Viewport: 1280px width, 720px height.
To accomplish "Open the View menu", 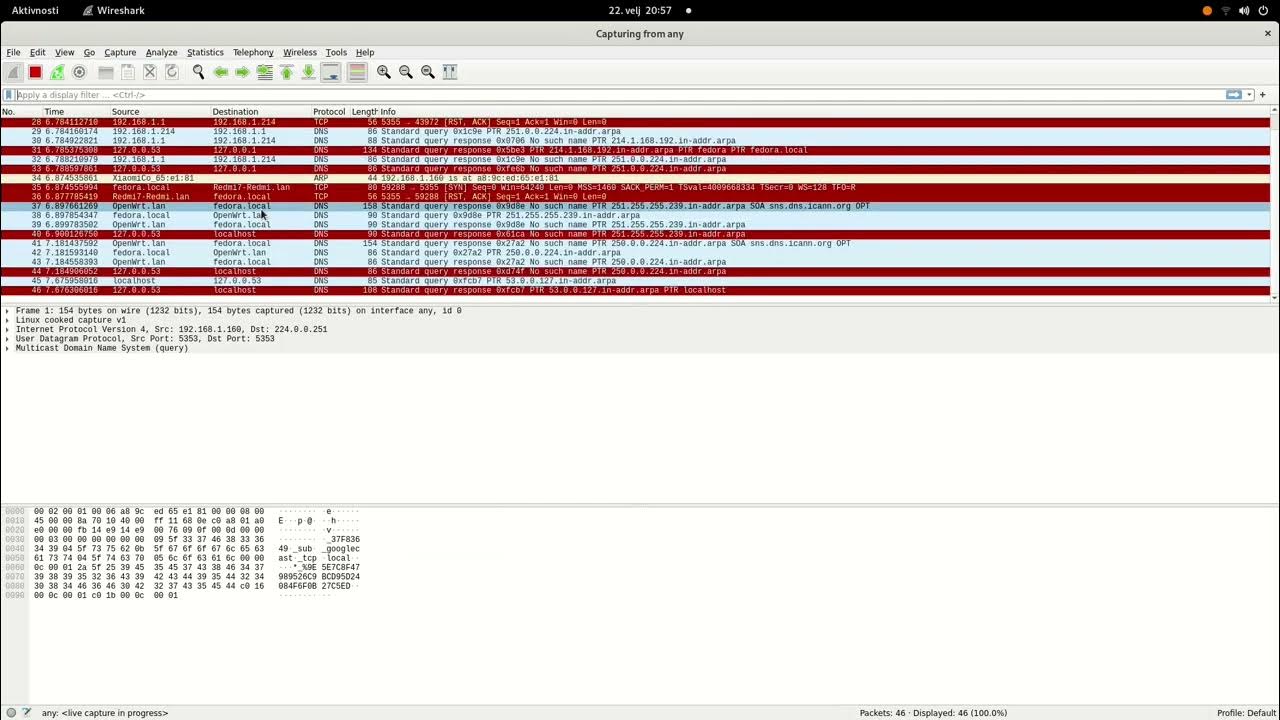I will click(64, 52).
